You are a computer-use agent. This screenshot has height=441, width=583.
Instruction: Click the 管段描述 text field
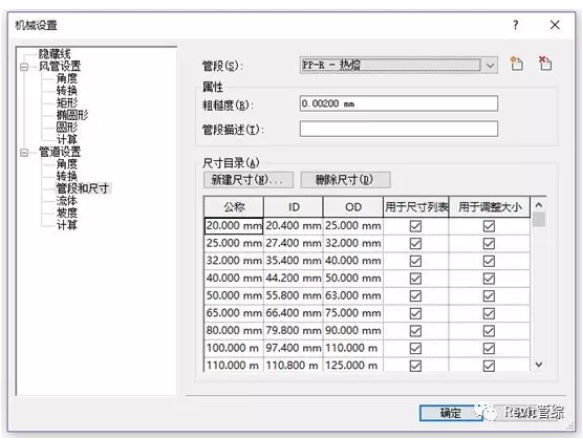point(399,129)
